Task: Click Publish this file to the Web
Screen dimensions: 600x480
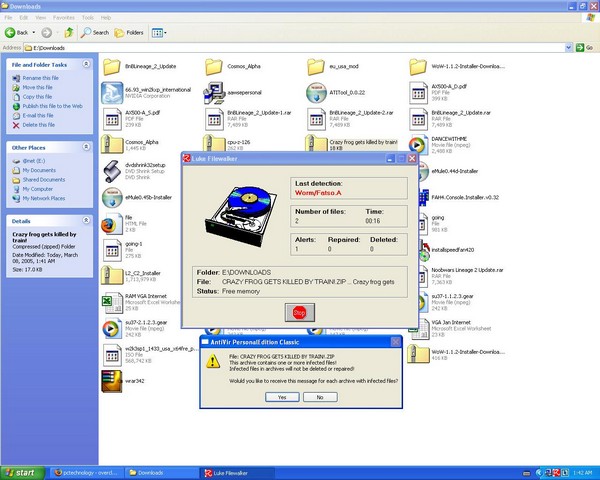Action: tap(52, 106)
